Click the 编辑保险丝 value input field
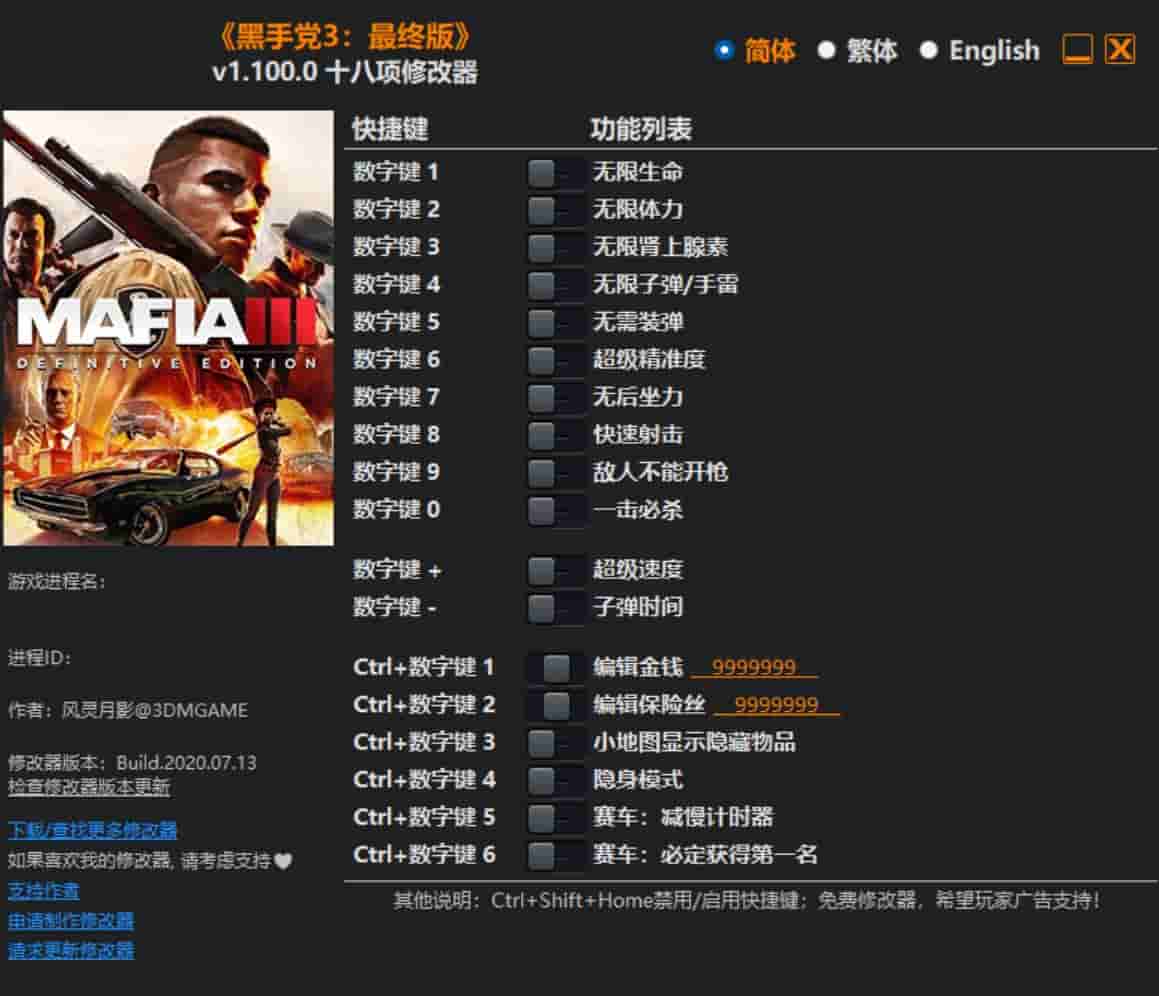 tap(776, 705)
